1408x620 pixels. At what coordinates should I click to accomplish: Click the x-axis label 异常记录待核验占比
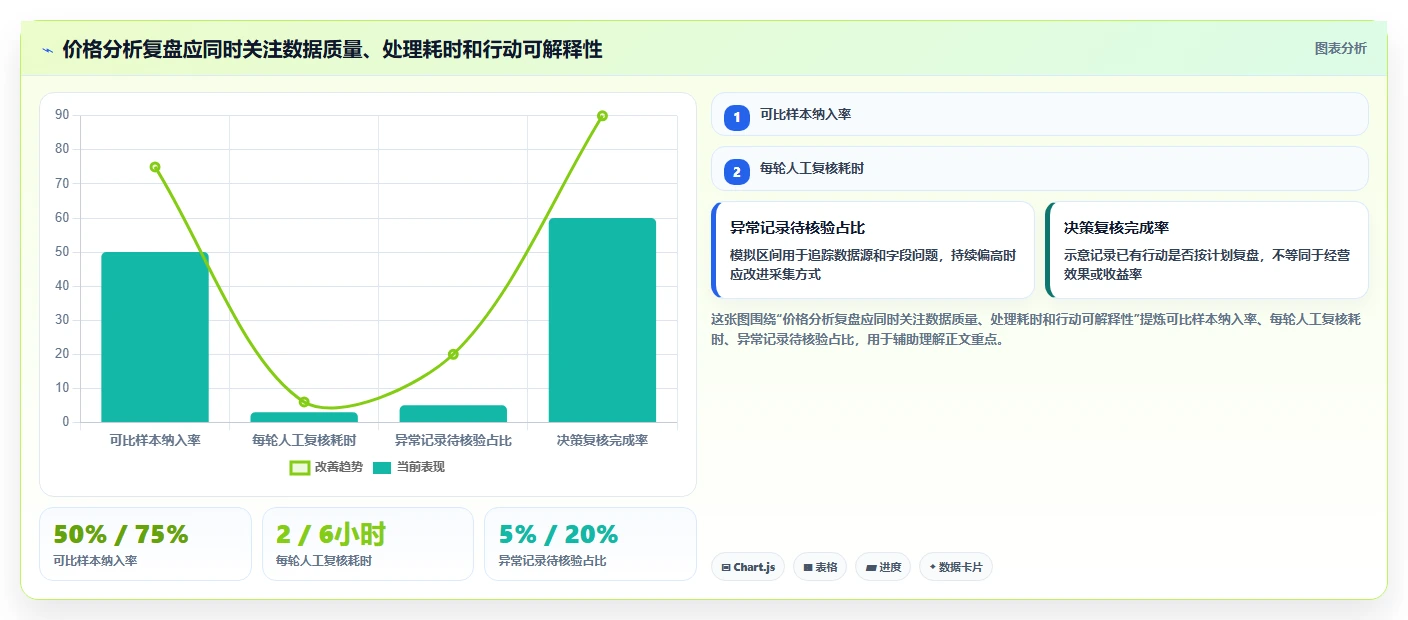(453, 440)
